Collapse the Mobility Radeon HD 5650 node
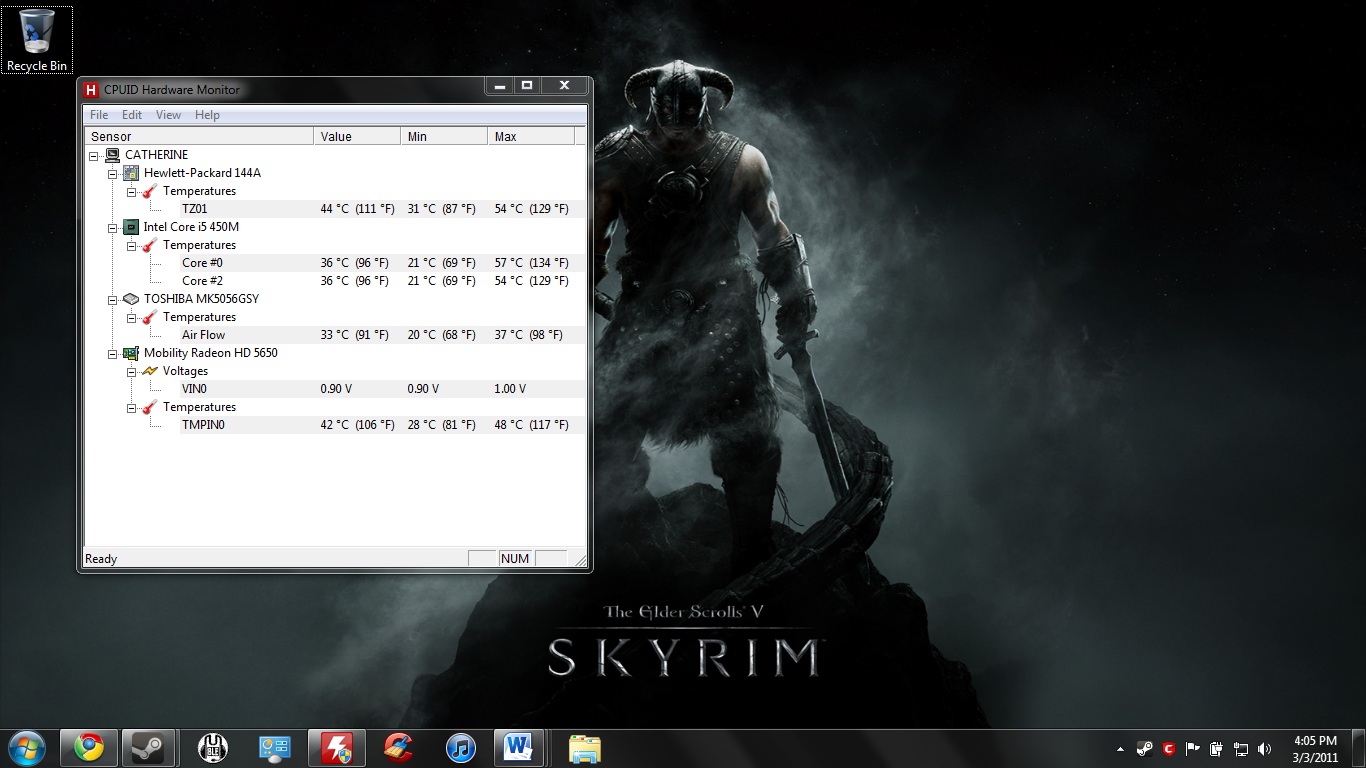The height and width of the screenshot is (768, 1366). 113,353
